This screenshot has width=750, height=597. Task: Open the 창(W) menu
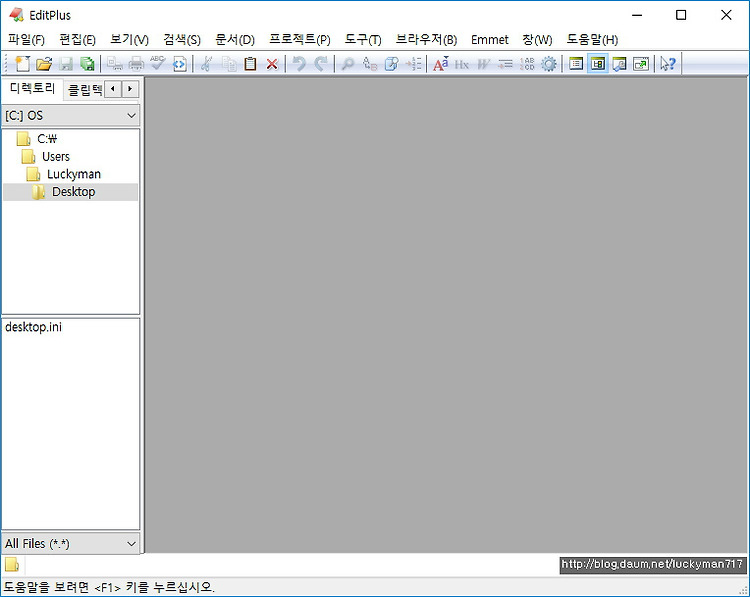537,40
